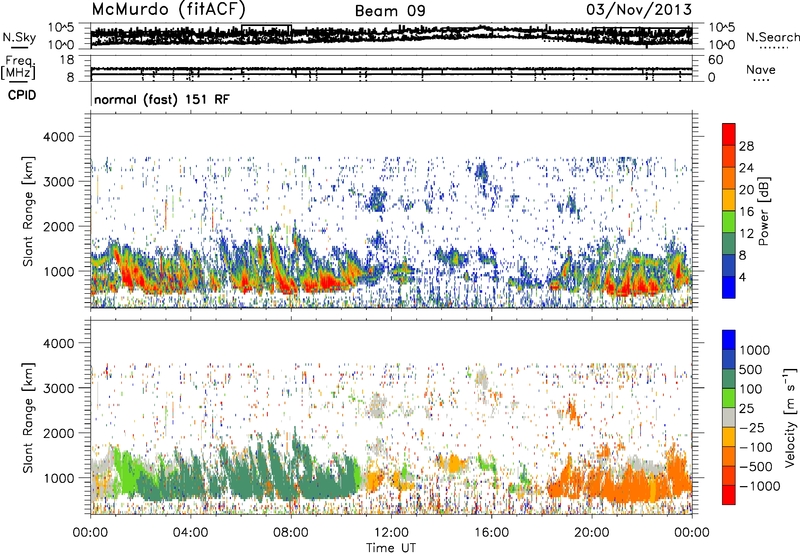Click the '12:00' time axis tick label

coord(391,533)
